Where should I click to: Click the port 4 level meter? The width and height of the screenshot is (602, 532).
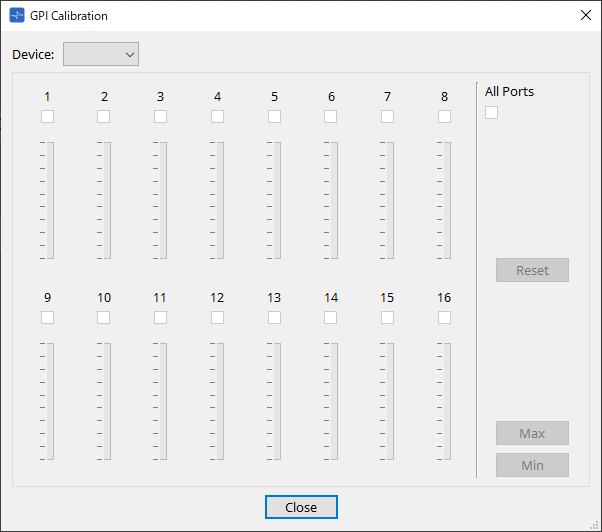tap(217, 200)
